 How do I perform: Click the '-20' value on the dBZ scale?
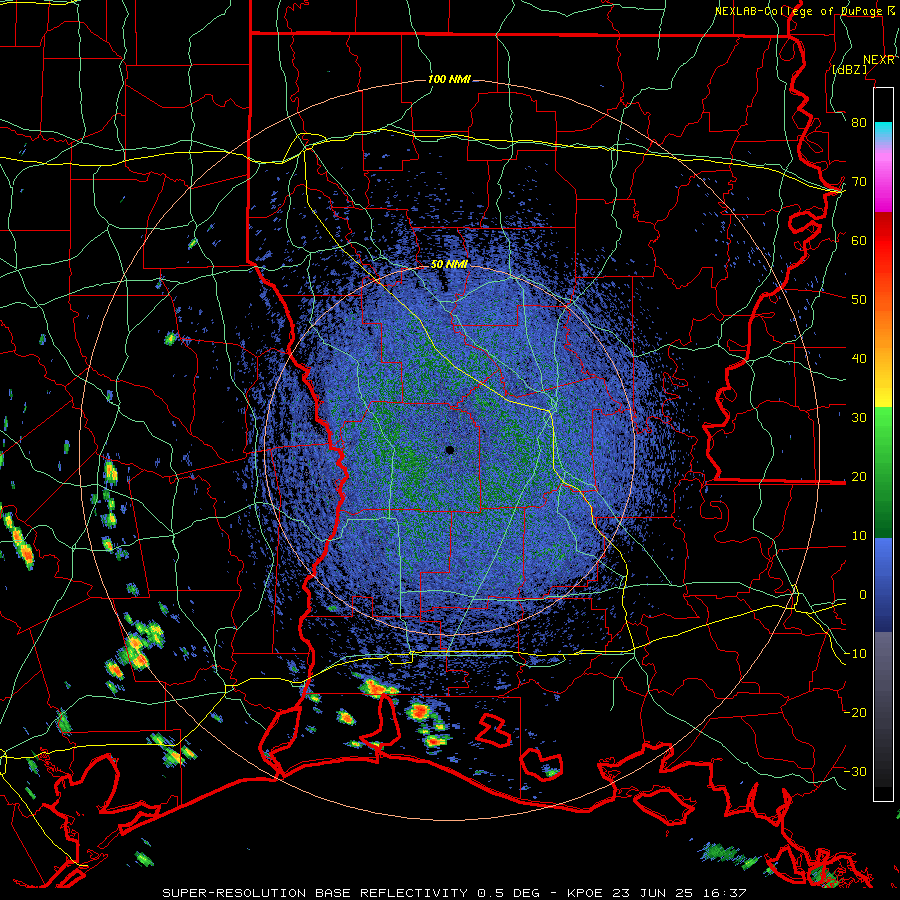855,713
